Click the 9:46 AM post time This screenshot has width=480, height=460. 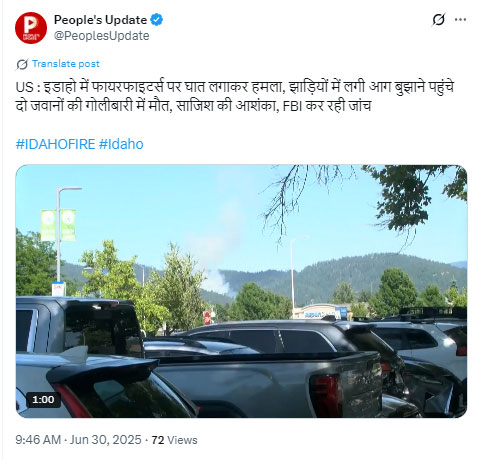pyautogui.click(x=38, y=440)
